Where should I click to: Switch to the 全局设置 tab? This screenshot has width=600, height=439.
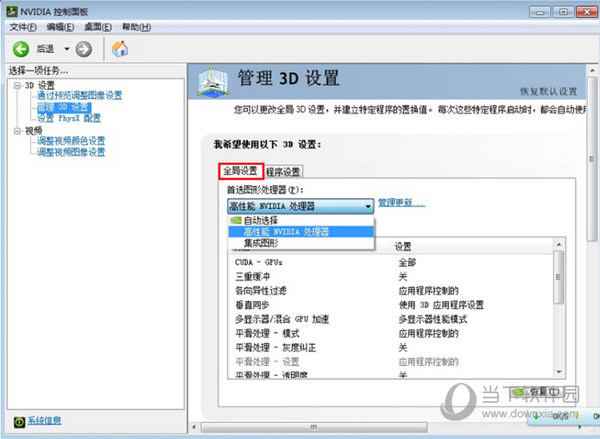coord(240,171)
